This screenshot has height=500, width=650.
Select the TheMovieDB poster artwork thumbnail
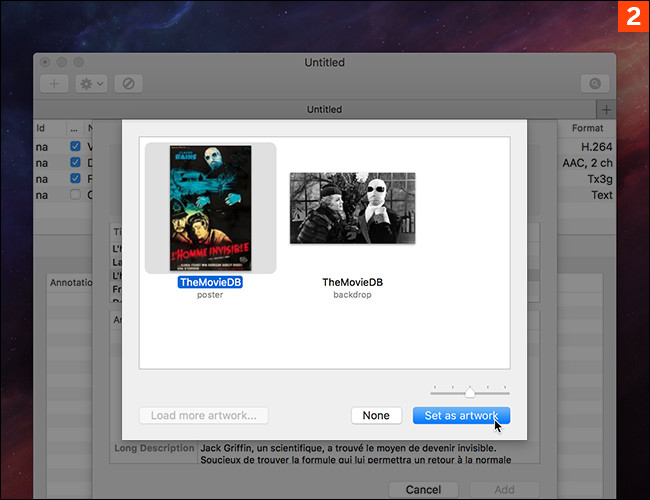(x=210, y=208)
